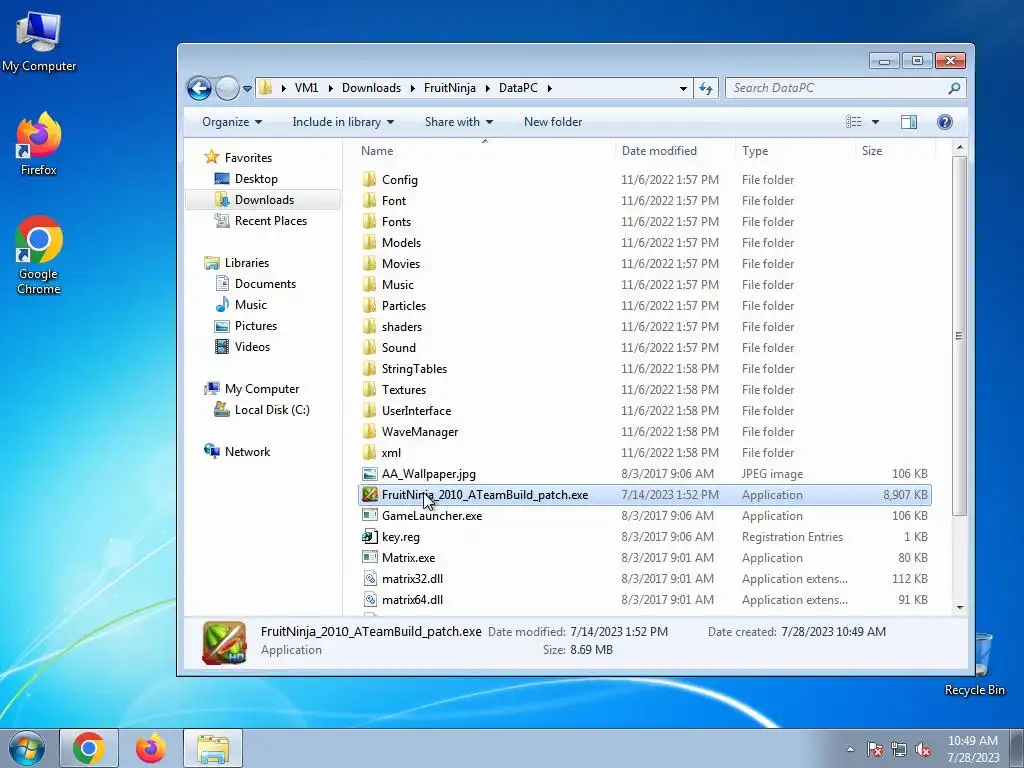
Task: Refresh the DataPC folder view
Action: coord(706,88)
